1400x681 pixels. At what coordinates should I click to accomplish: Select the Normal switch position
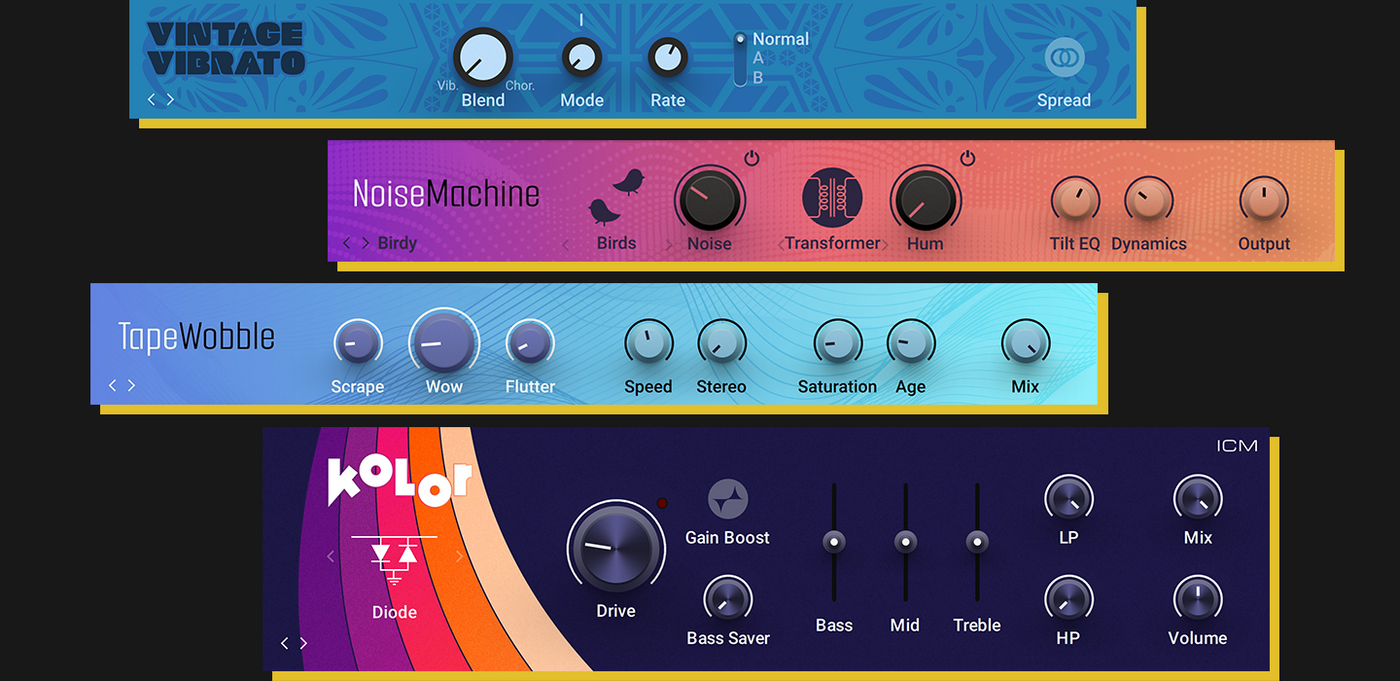tap(780, 39)
